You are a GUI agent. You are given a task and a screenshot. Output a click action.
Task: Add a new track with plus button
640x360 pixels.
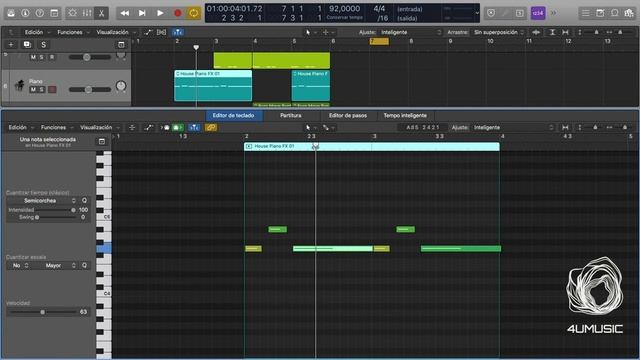coord(11,44)
